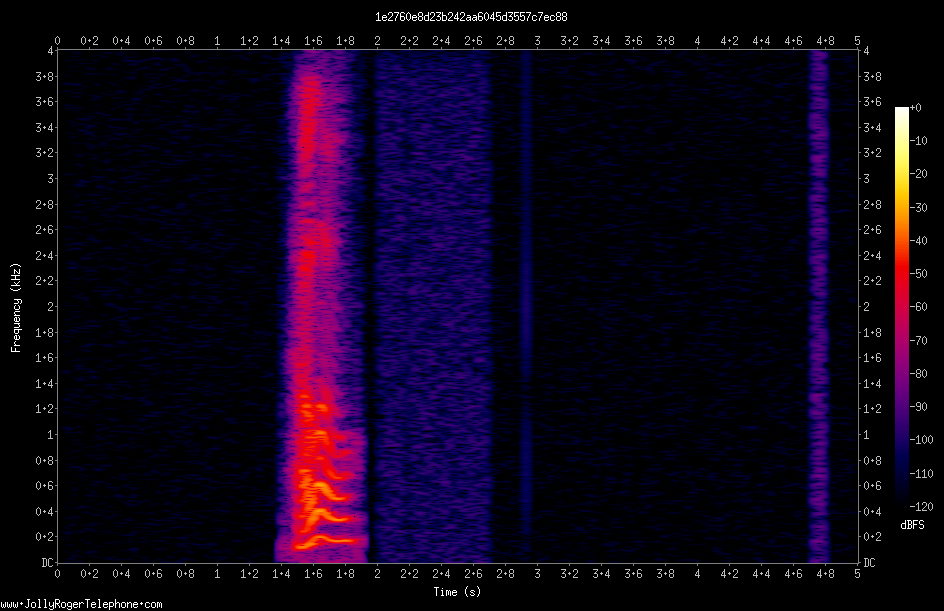Click the 'dBFS' label under the color scale
This screenshot has width=944, height=611.
[912, 525]
